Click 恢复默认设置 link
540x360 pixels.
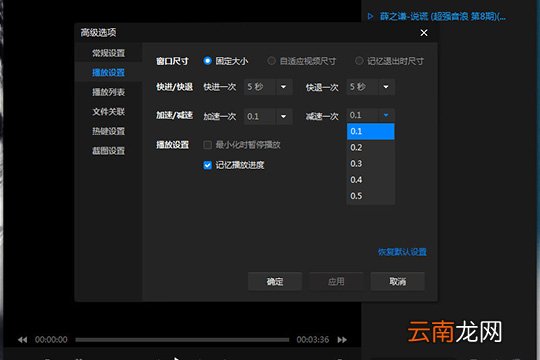point(402,252)
